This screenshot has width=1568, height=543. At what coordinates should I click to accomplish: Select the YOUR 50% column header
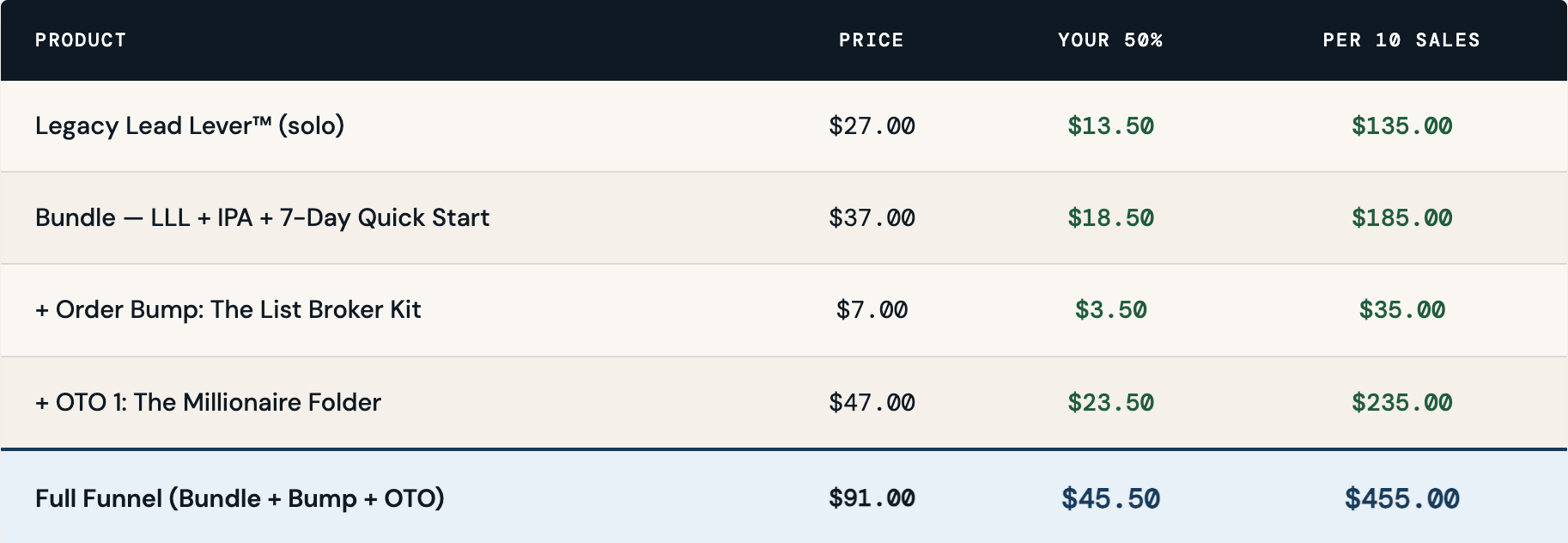[1109, 40]
